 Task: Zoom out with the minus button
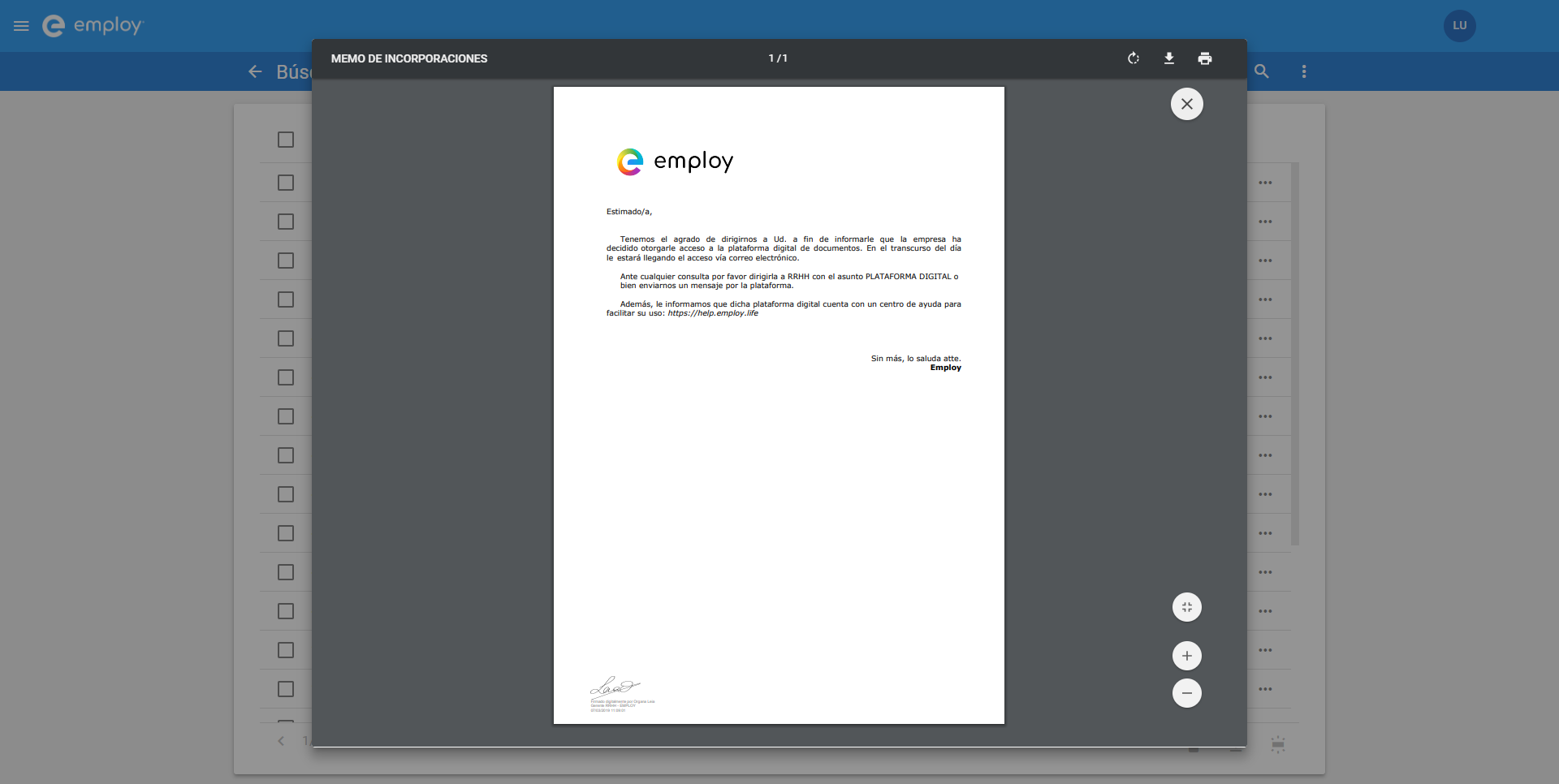click(1187, 693)
